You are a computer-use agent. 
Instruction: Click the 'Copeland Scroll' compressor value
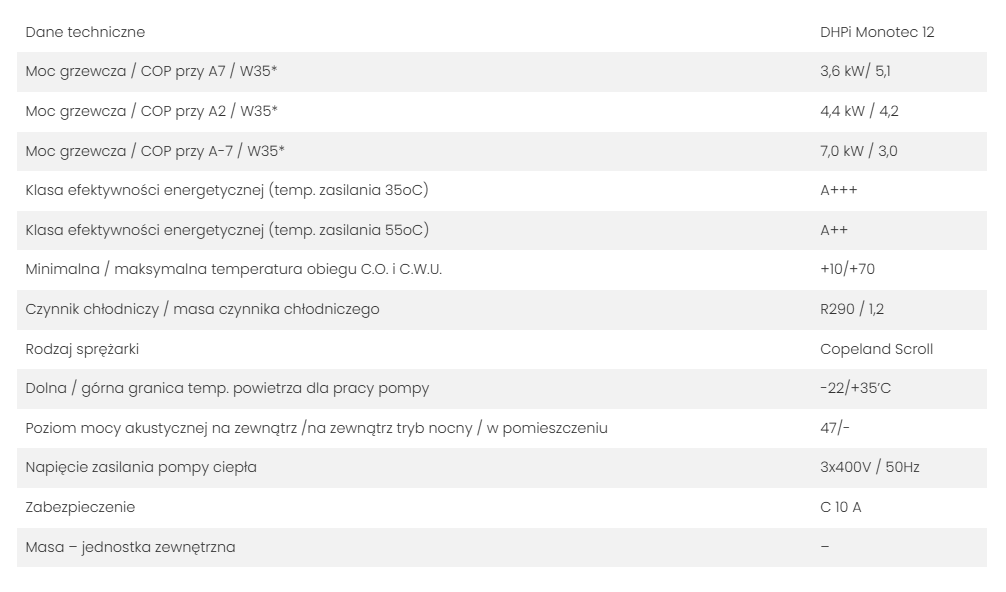coord(876,349)
